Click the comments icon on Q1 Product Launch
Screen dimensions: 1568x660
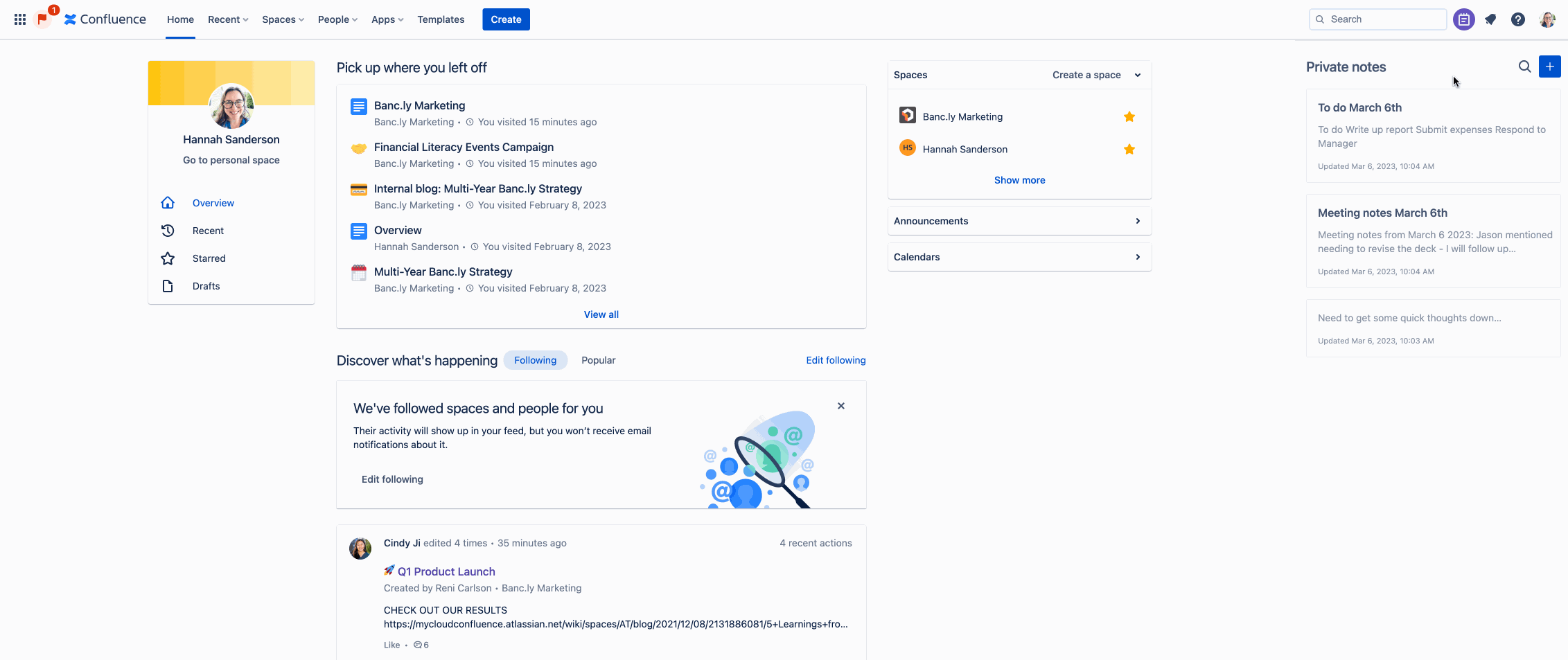(418, 645)
